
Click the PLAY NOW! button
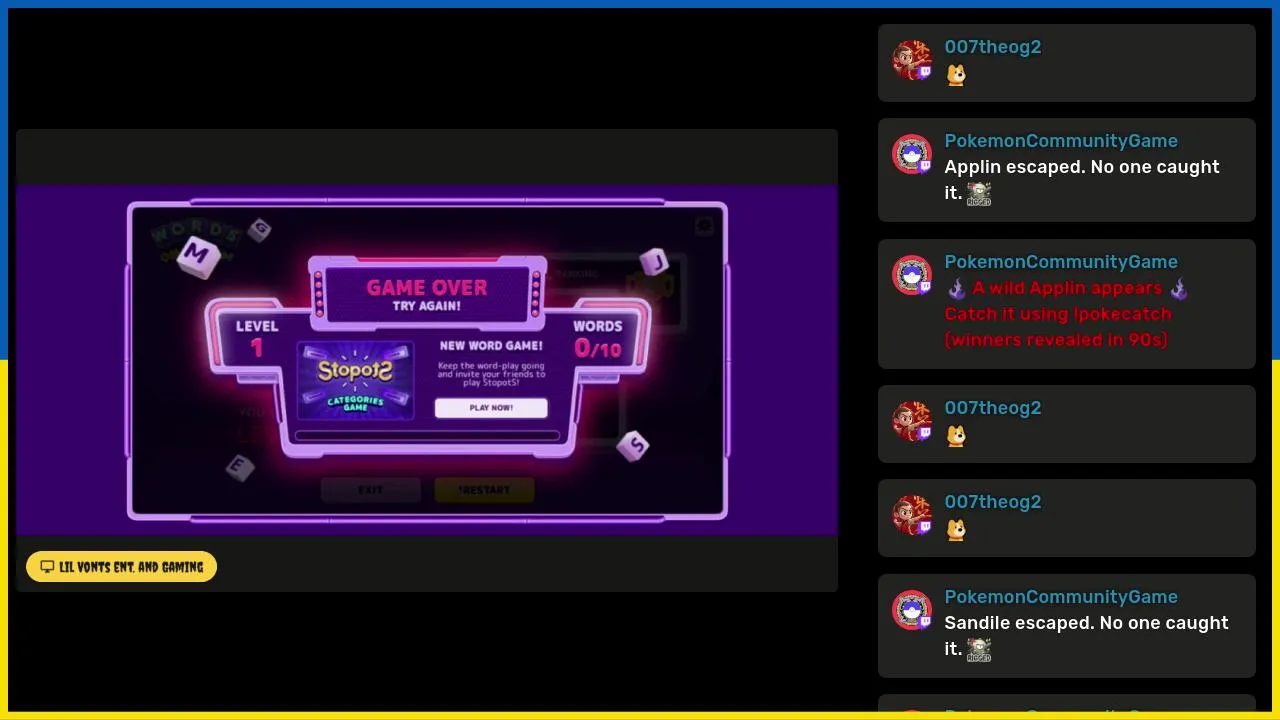click(x=491, y=408)
